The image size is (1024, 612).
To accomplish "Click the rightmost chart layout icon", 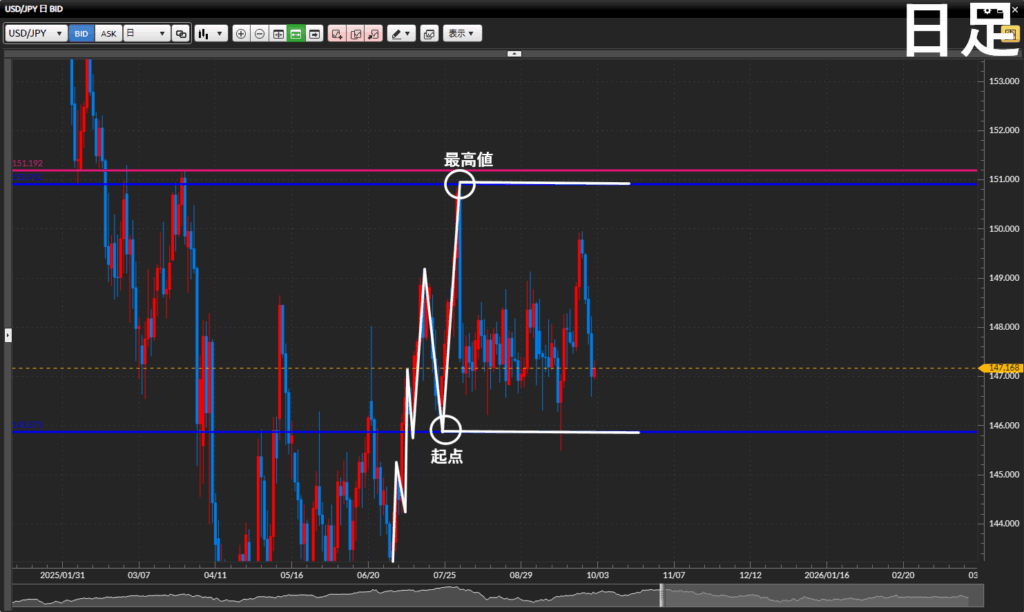I will coord(314,33).
